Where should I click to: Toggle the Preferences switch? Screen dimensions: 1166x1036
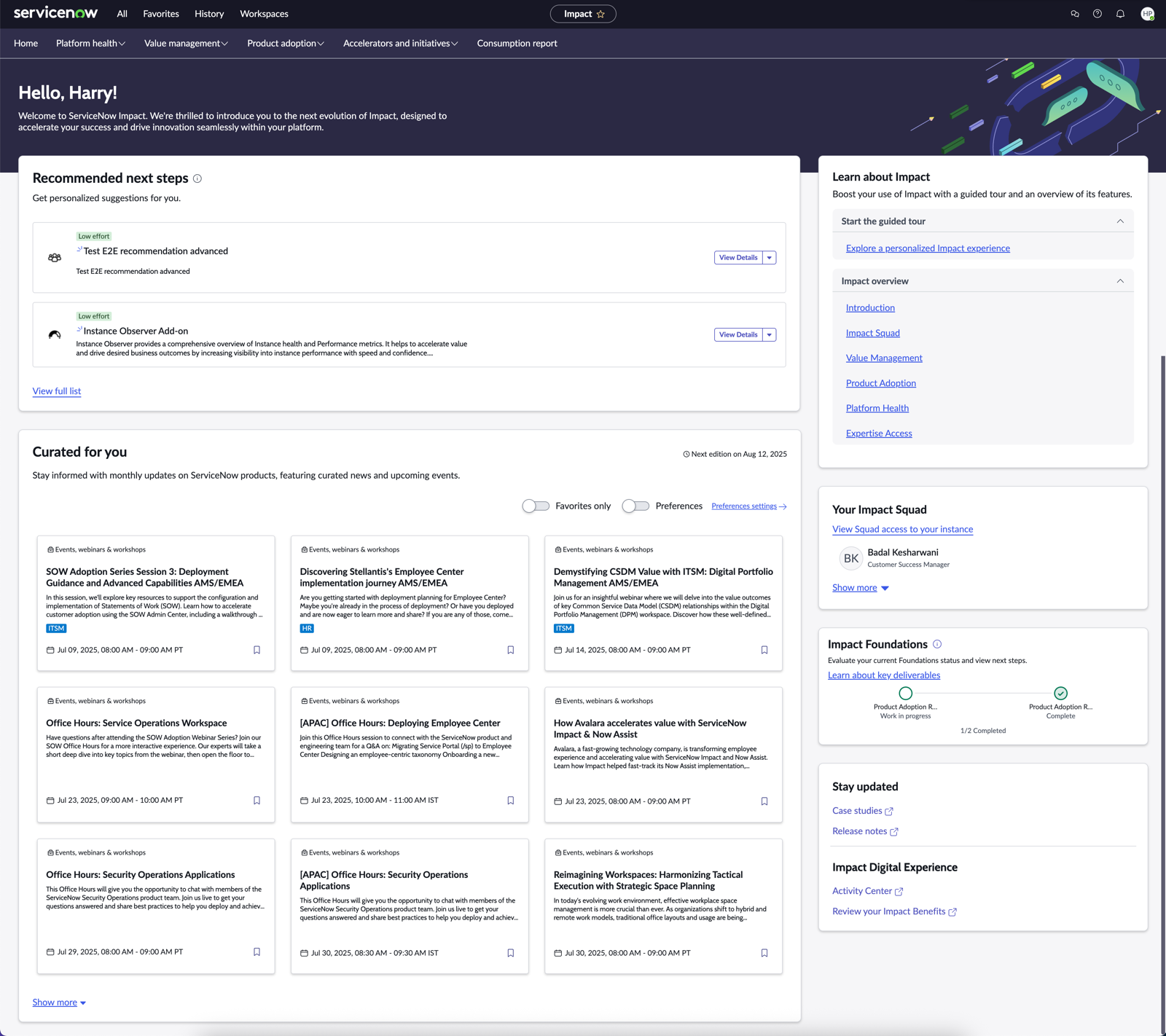click(635, 506)
